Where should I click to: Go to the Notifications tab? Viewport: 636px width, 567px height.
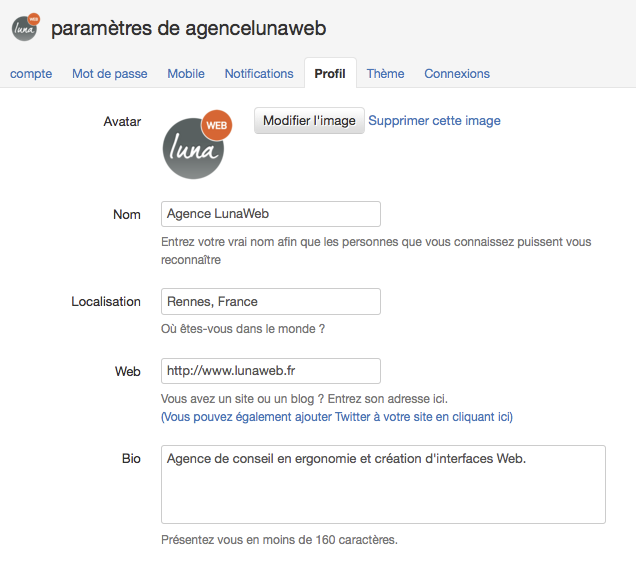point(259,74)
